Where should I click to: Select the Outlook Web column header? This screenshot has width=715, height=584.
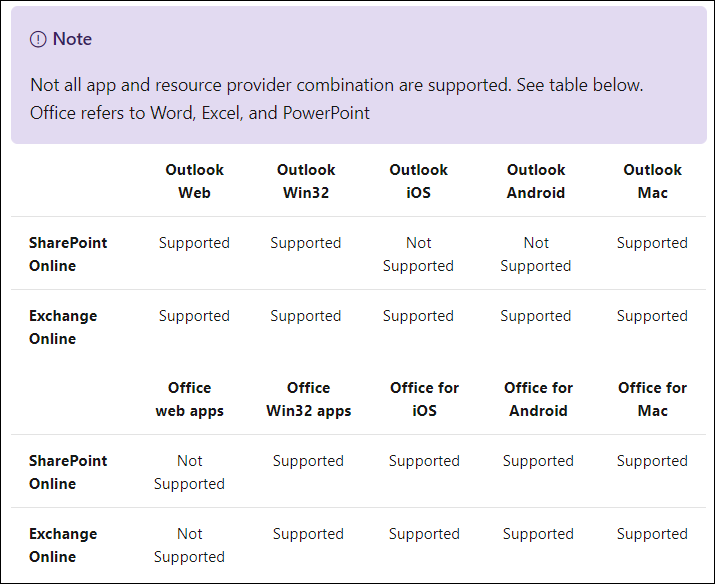(194, 181)
